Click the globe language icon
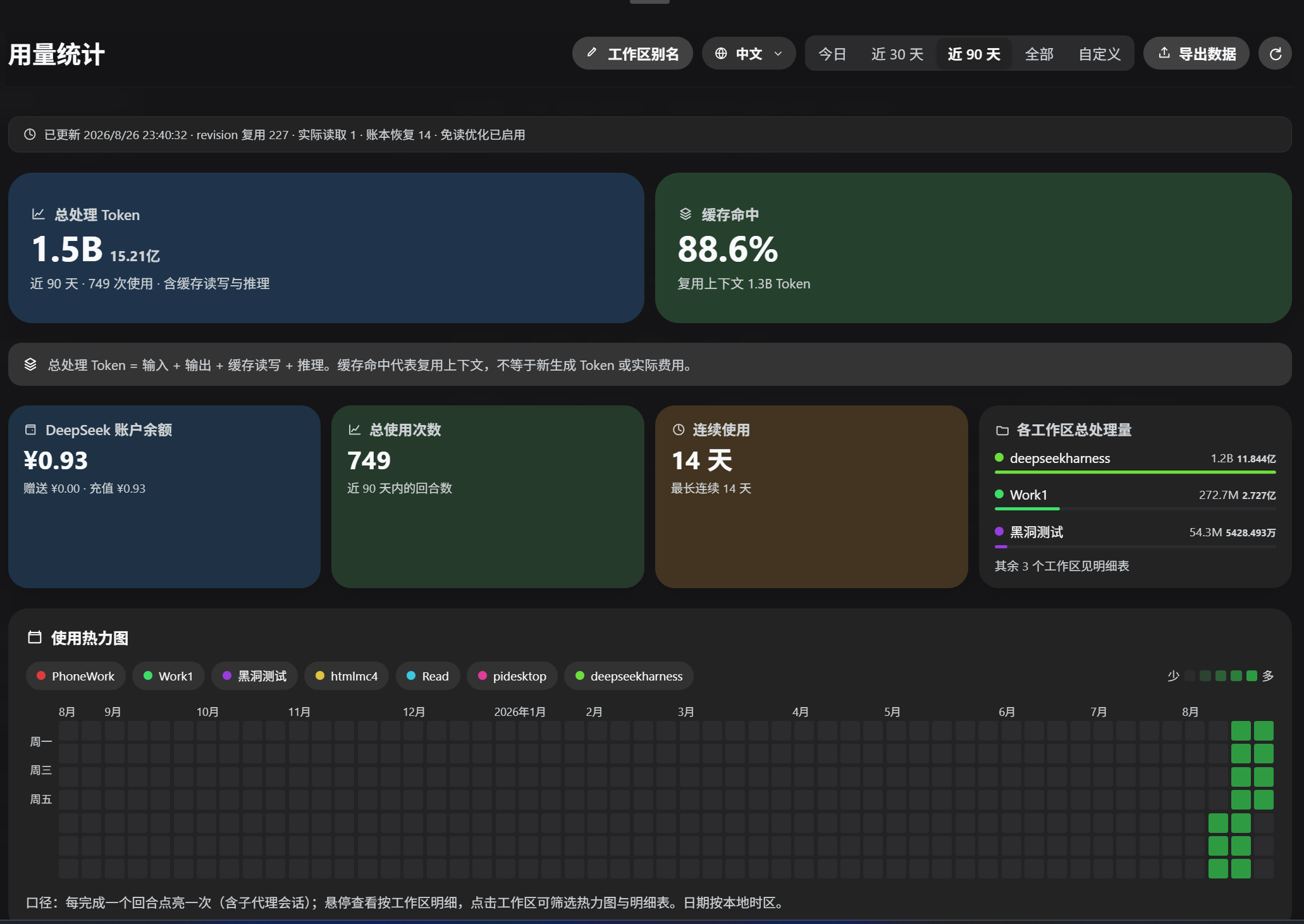The height and width of the screenshot is (924, 1304). 721,54
